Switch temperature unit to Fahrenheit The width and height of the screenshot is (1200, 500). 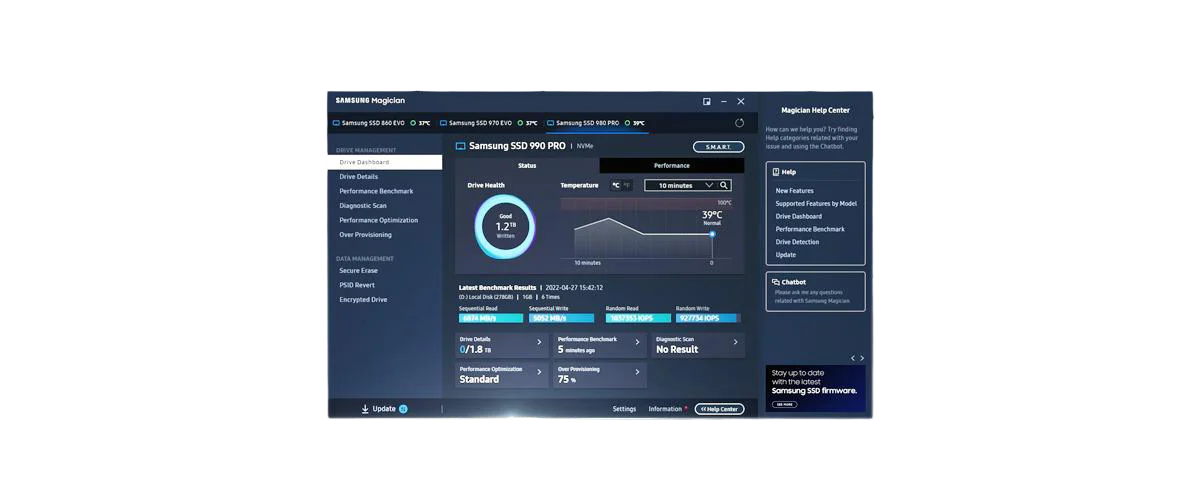(628, 185)
